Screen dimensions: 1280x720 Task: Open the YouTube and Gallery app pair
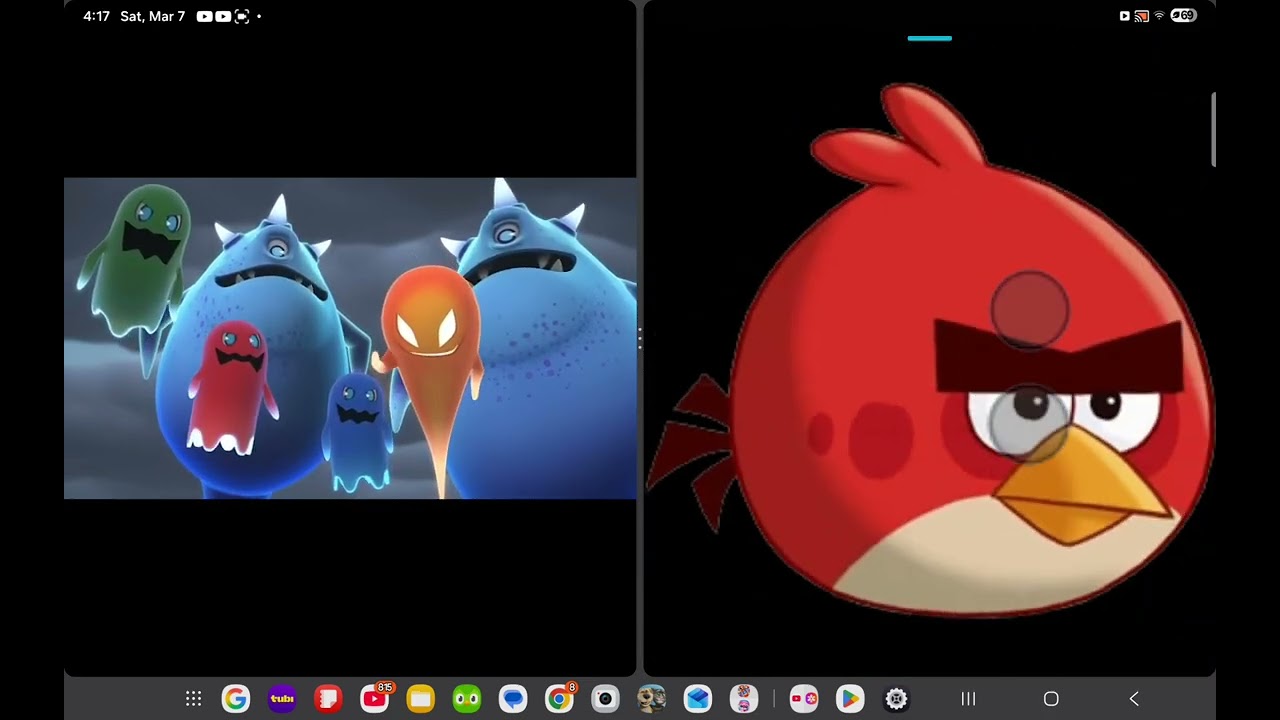[x=804, y=699]
